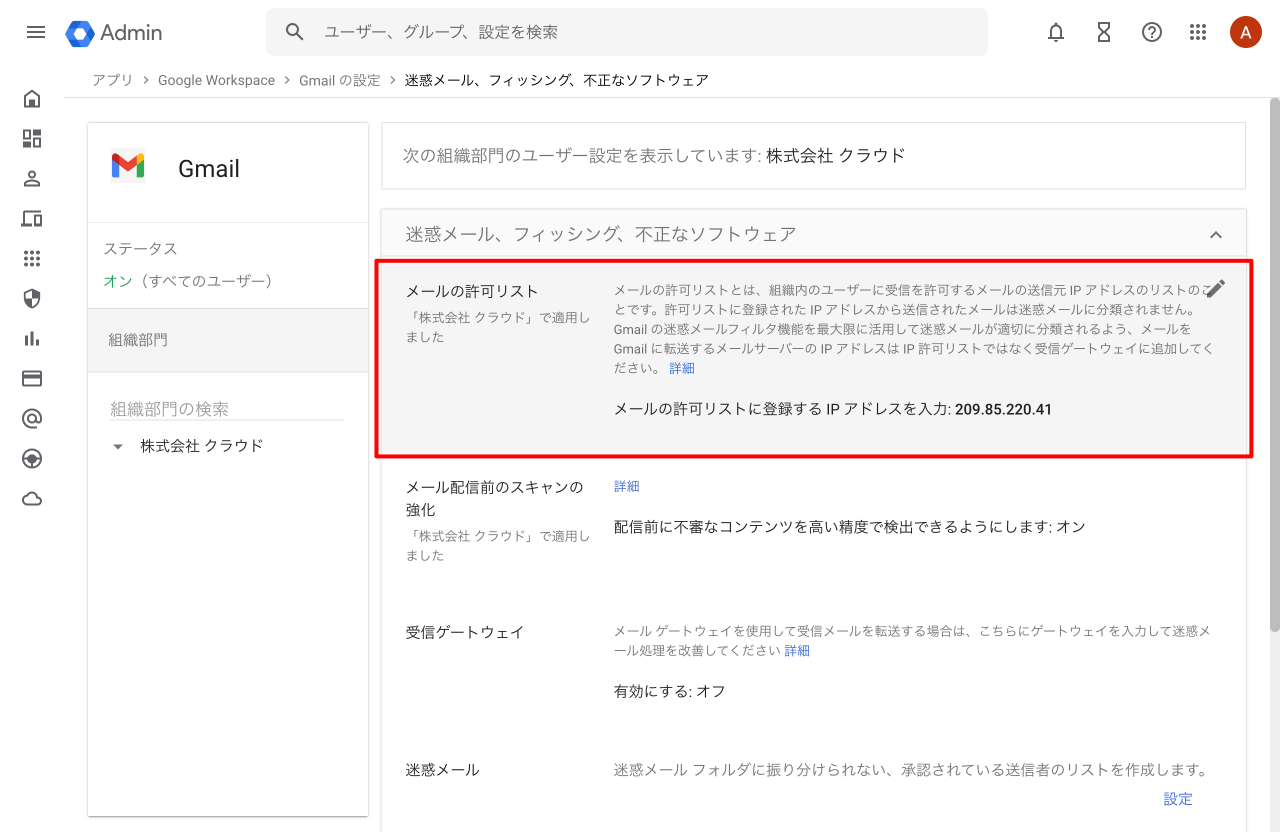Image resolution: width=1280 pixels, height=832 pixels.
Task: Edit メールの許可リスト with pencil icon
Action: click(1215, 290)
